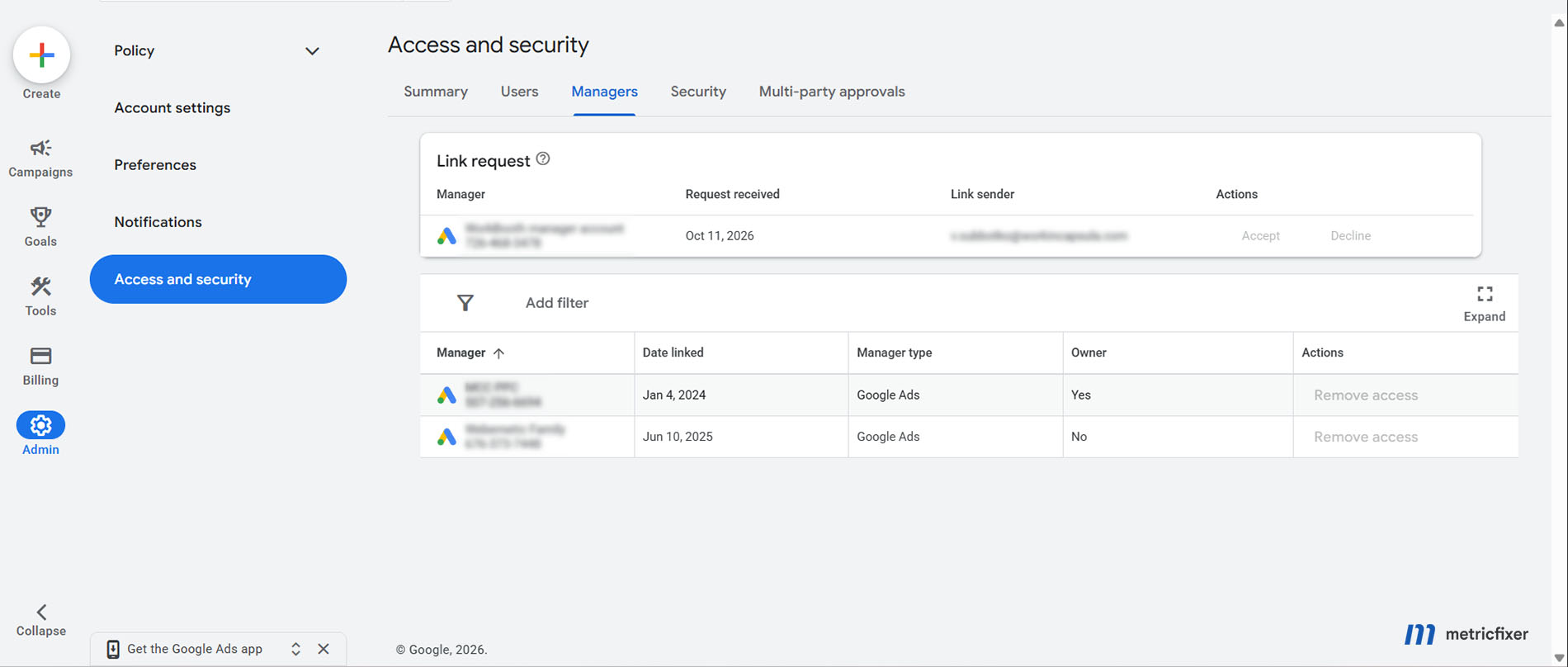The height and width of the screenshot is (667, 1568).
Task: Click the Owner column header
Action: tap(1089, 352)
